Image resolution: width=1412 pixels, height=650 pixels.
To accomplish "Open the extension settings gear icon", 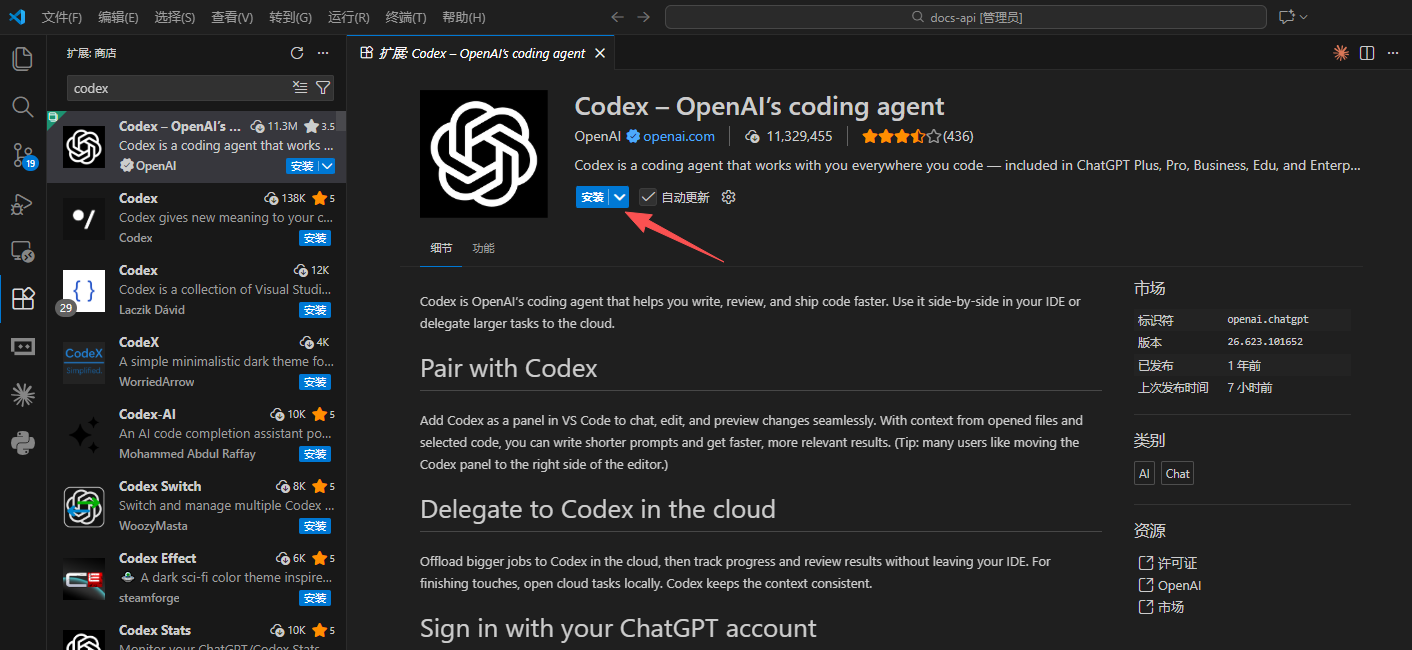I will [x=728, y=197].
